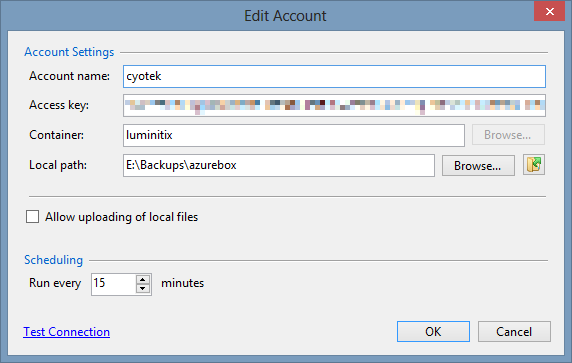
Task: Confirm changes with the OK button
Action: click(433, 332)
